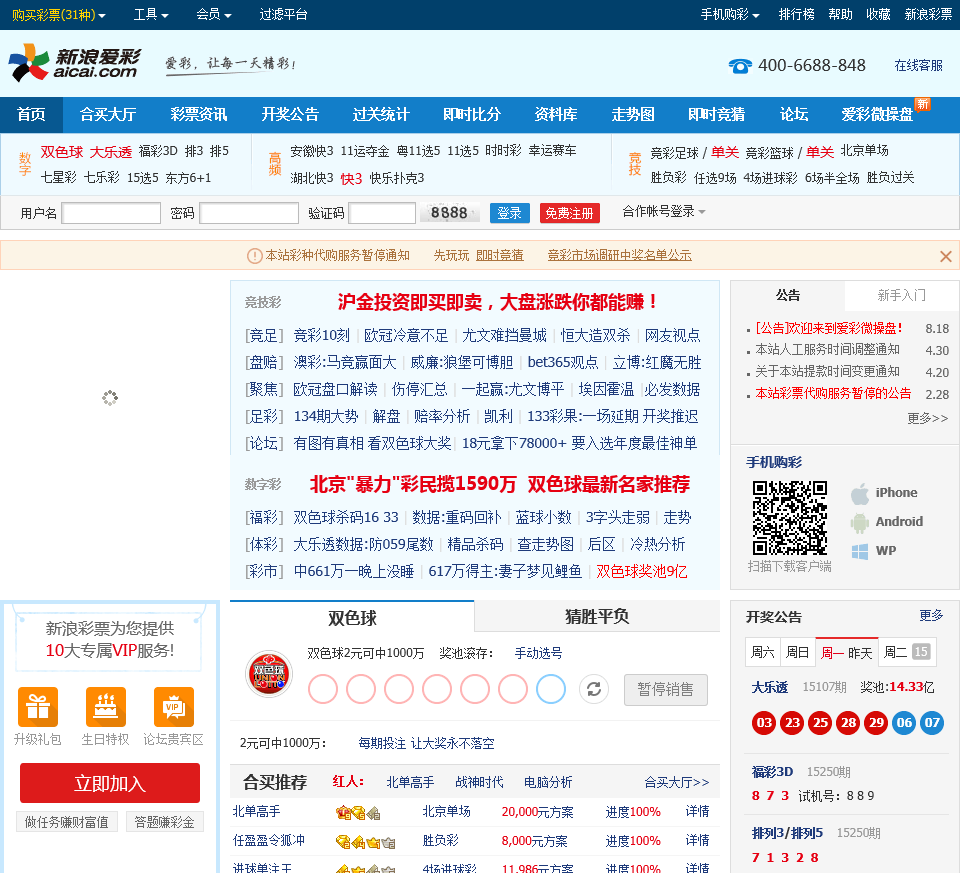Switch to the 猜胜平负 tab
This screenshot has height=873, width=960.
pos(597,616)
